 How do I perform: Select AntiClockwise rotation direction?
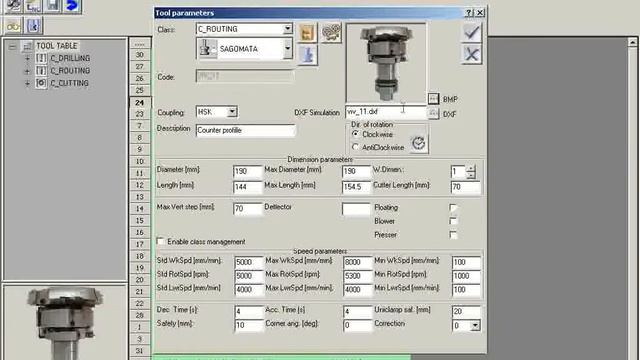pos(355,147)
